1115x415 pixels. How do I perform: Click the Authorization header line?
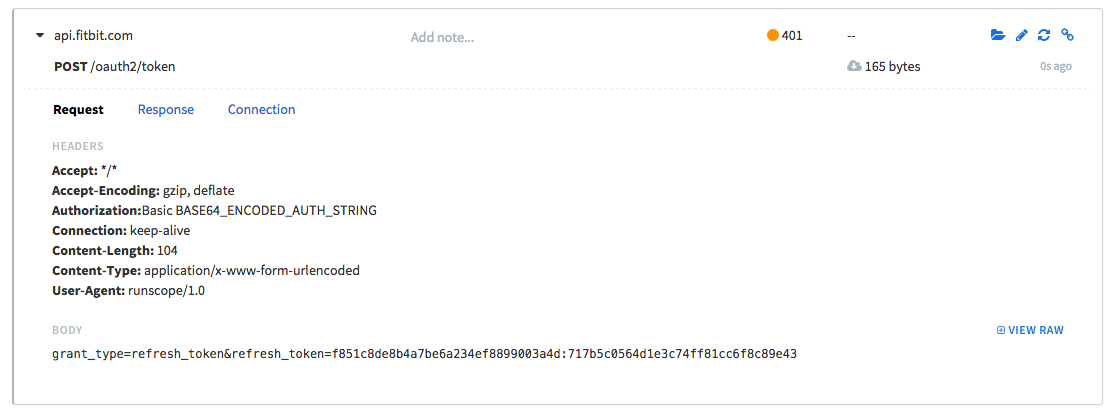pyautogui.click(x=214, y=210)
